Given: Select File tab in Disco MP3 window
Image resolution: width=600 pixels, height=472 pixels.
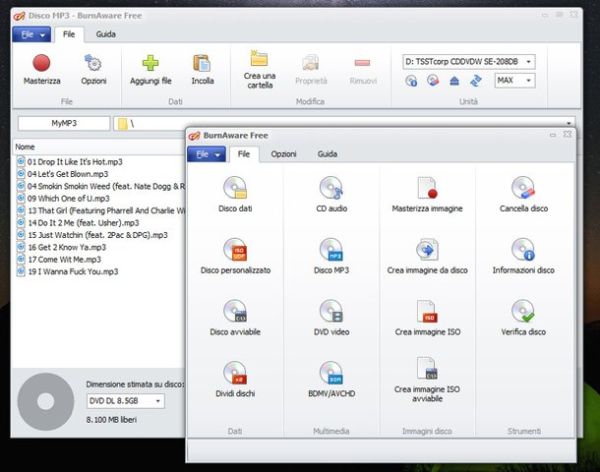Looking at the screenshot, I should click(x=69, y=34).
